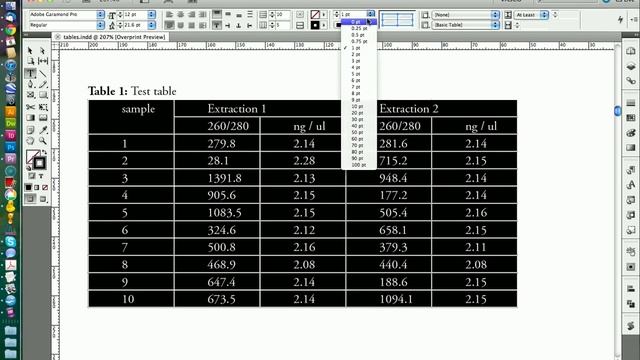Choose 10 pt in stroke weight list
This screenshot has height=360, width=640.
click(359, 106)
